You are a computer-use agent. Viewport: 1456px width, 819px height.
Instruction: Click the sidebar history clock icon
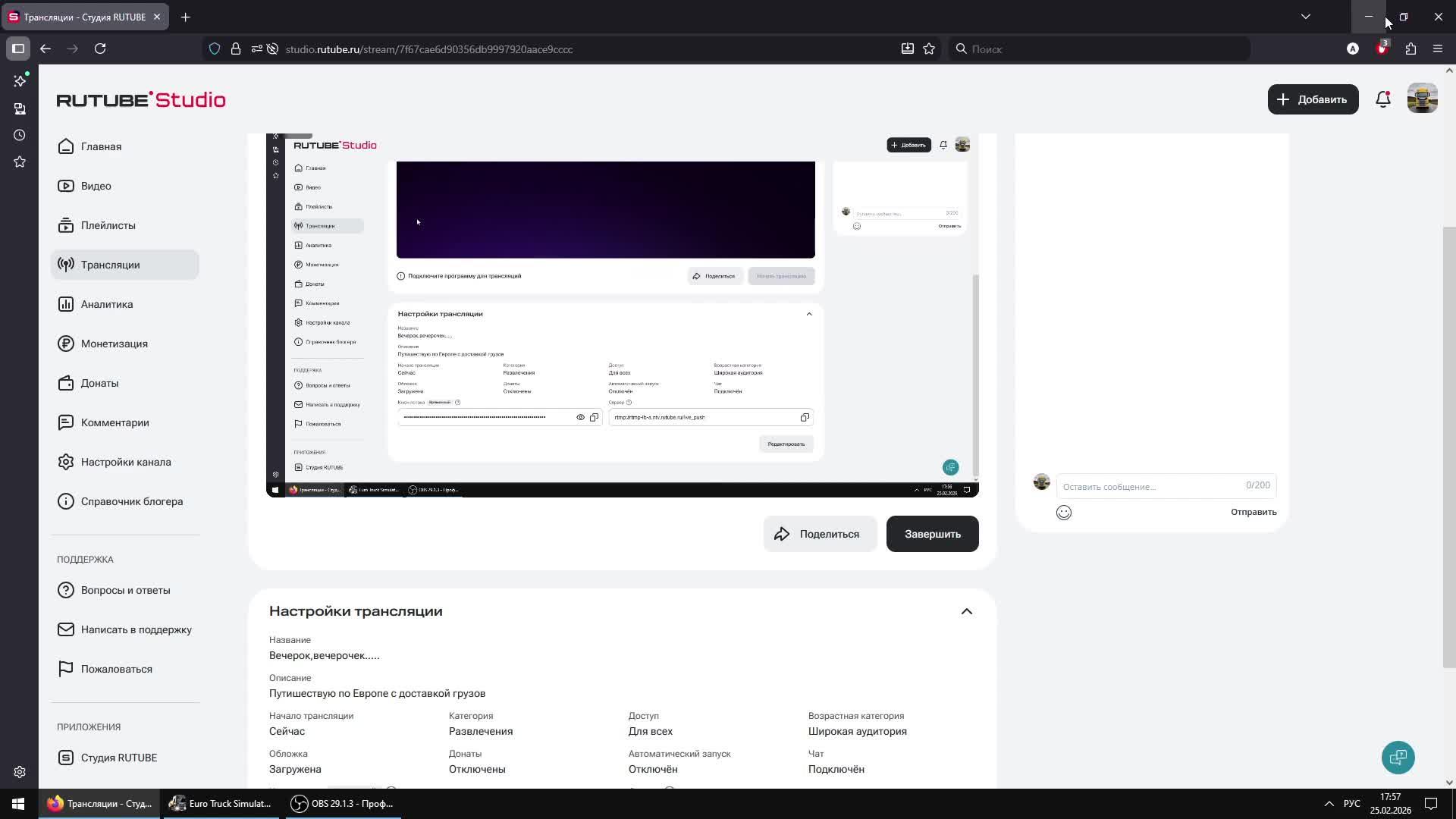(x=20, y=135)
